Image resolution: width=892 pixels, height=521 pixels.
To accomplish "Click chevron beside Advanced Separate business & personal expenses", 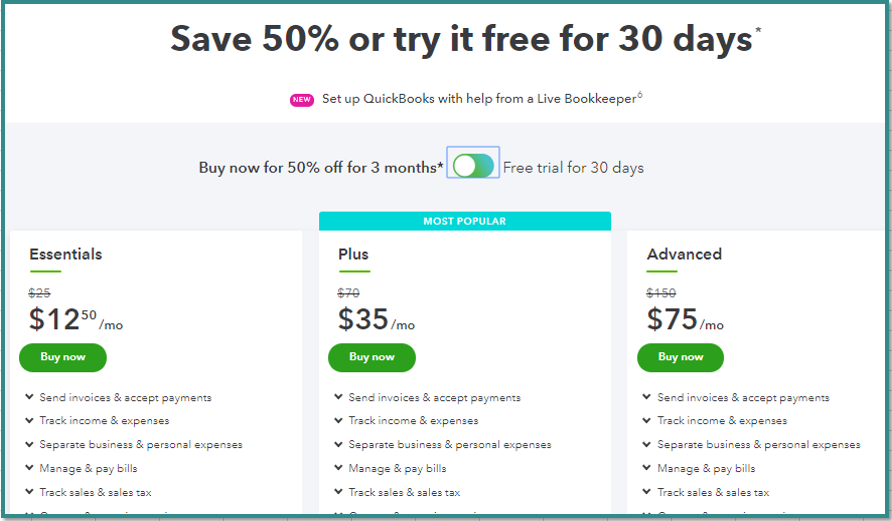I will [x=647, y=445].
